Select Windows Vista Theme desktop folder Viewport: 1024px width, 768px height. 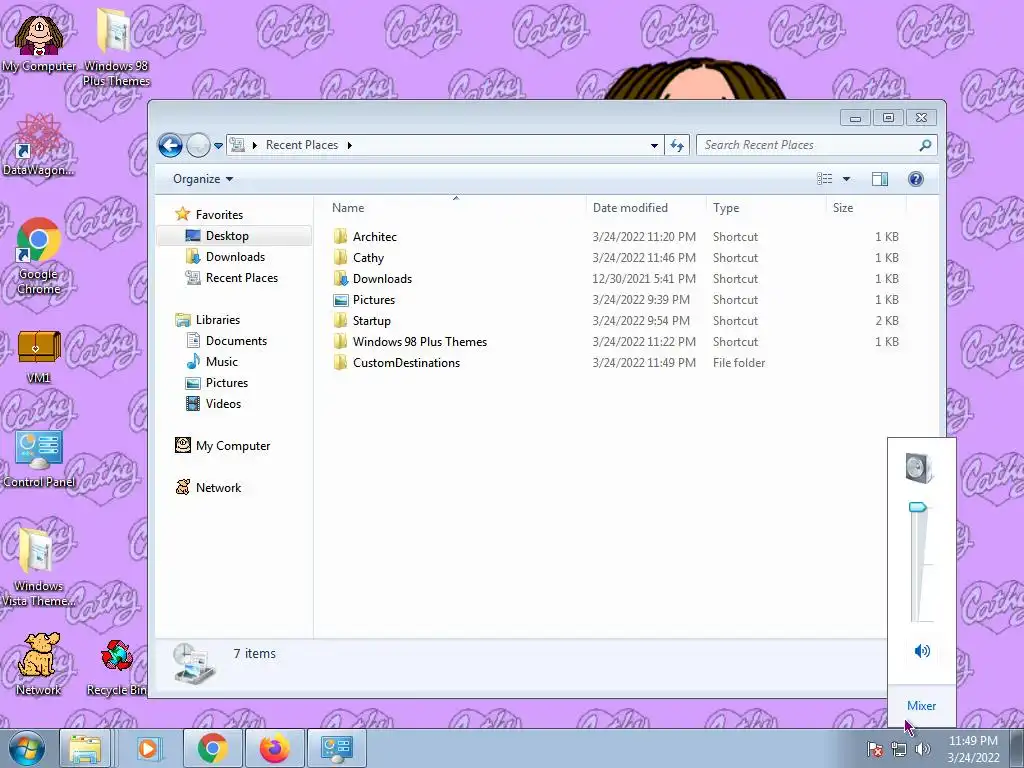(38, 568)
